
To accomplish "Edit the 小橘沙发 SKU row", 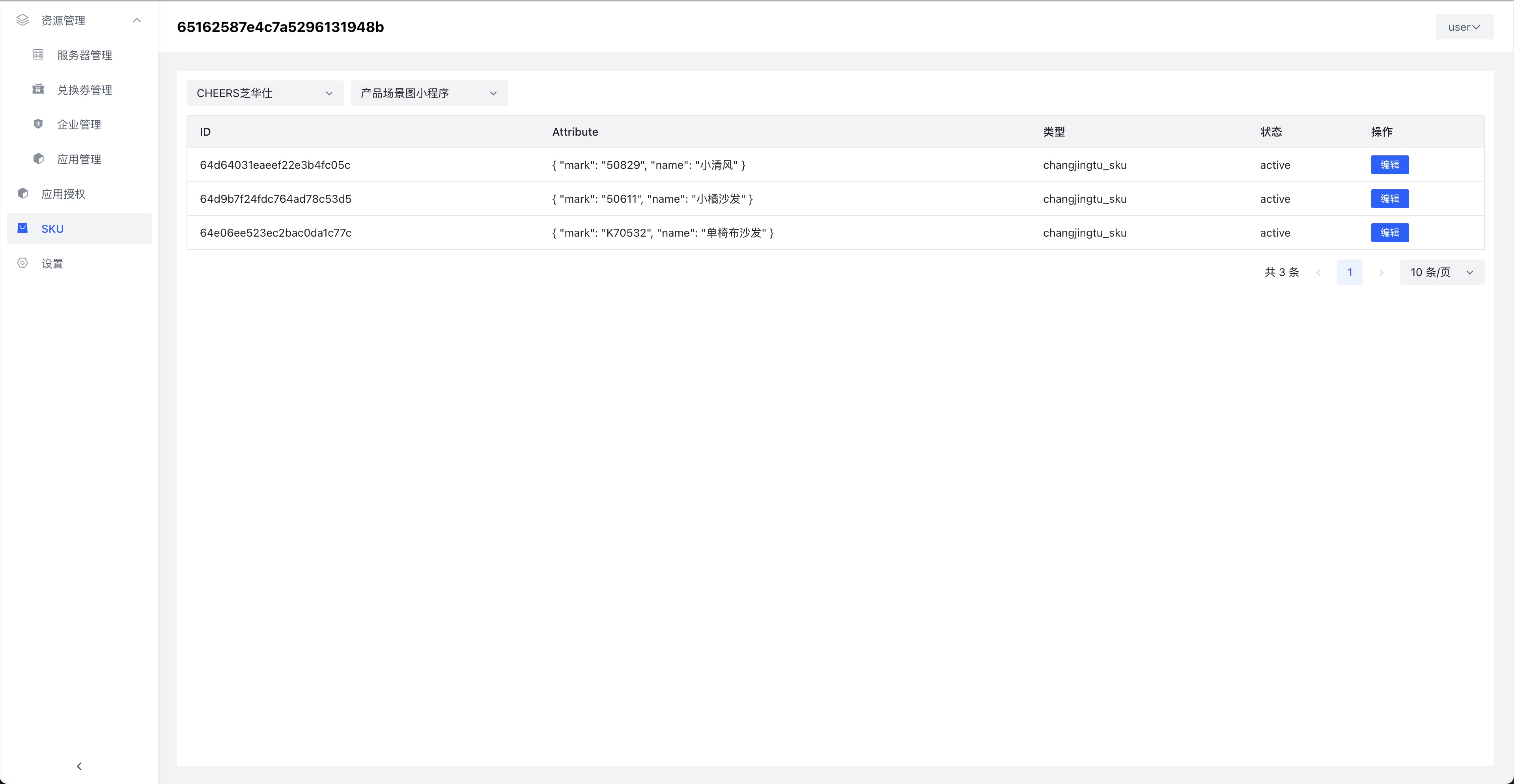I will pos(1389,199).
